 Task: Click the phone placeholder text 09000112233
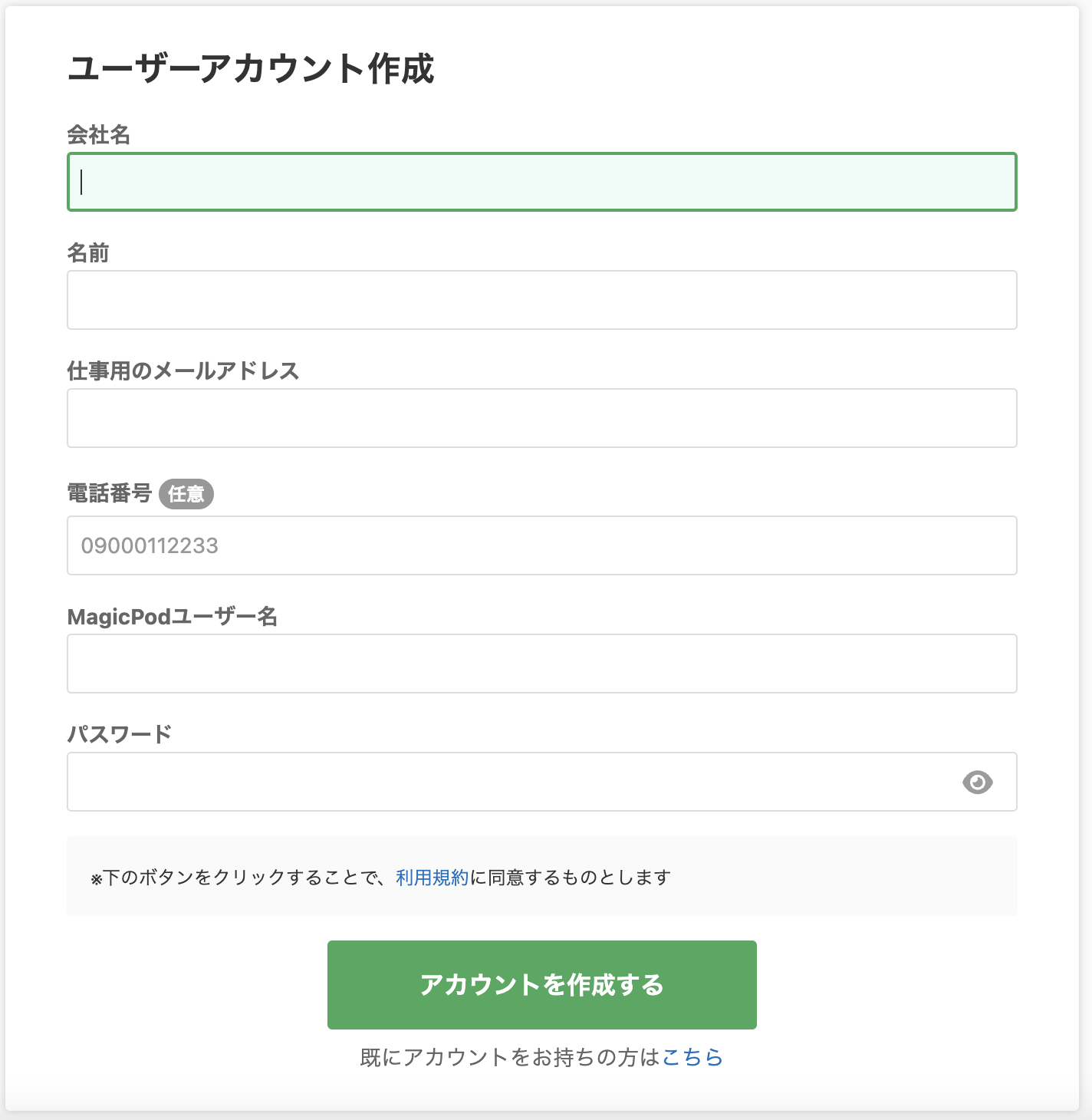[150, 545]
